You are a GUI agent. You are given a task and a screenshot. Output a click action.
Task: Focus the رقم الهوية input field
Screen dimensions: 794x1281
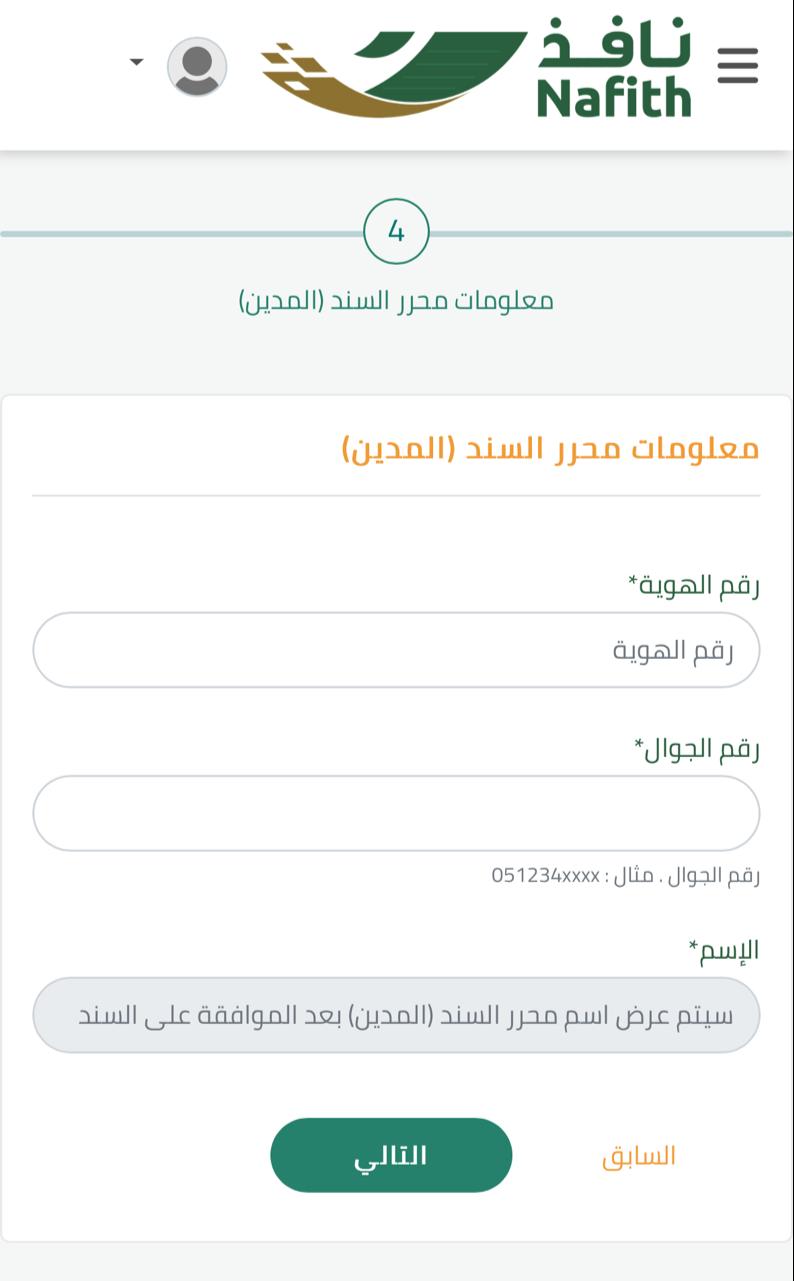[396, 650]
